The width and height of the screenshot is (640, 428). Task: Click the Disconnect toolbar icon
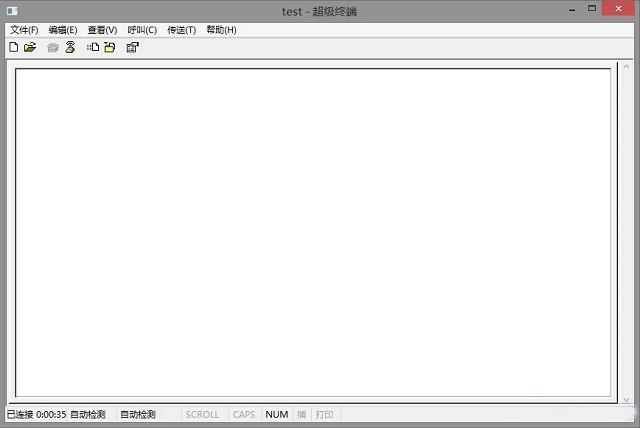(70, 47)
